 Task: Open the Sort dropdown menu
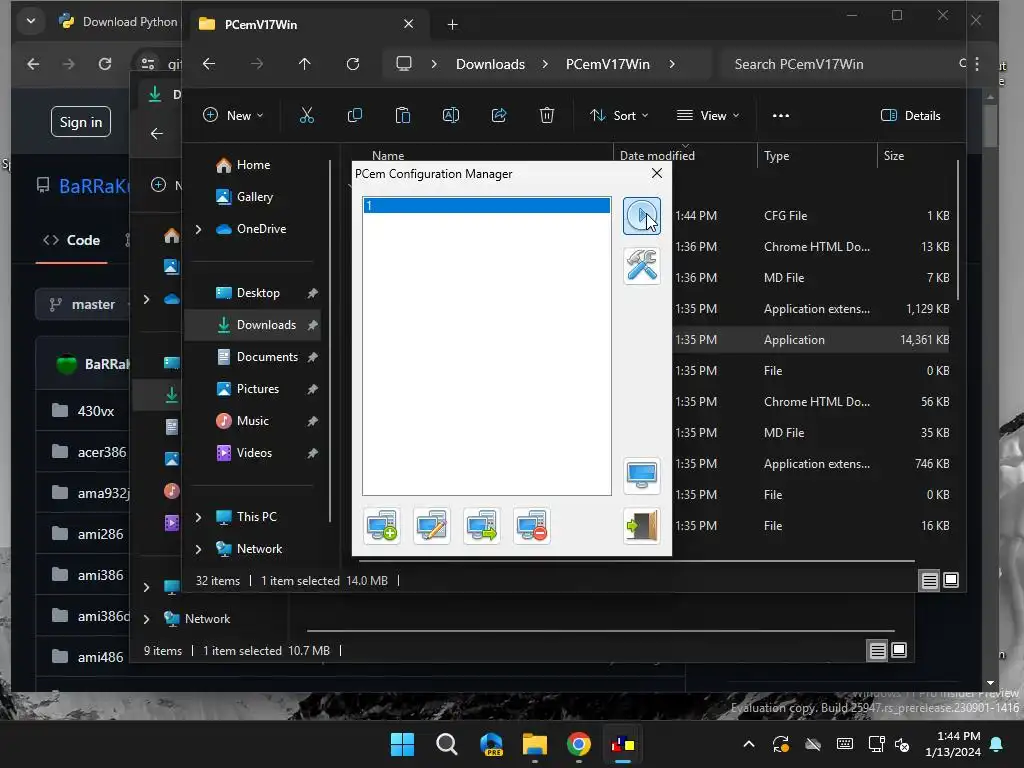tap(619, 116)
